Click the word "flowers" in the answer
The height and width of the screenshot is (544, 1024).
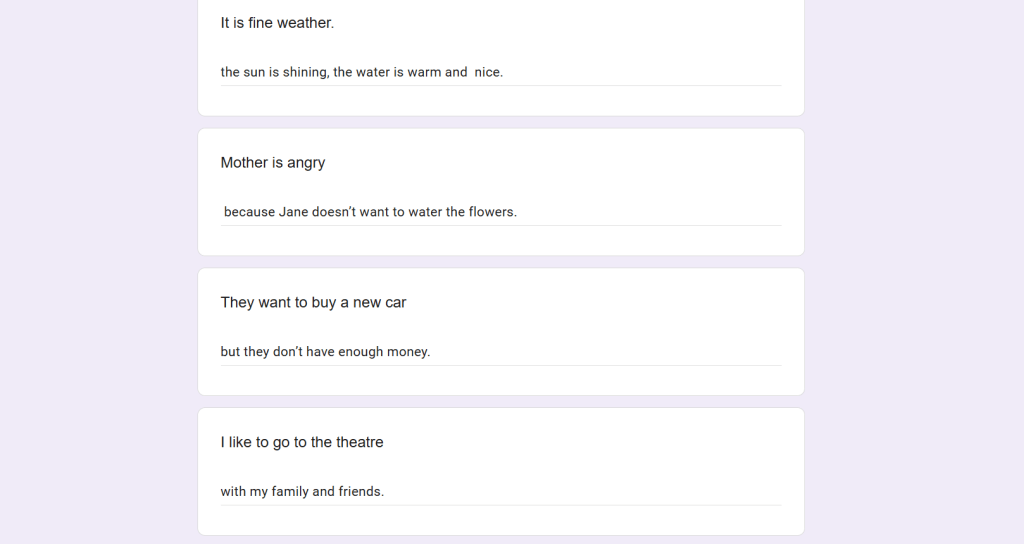pos(491,212)
